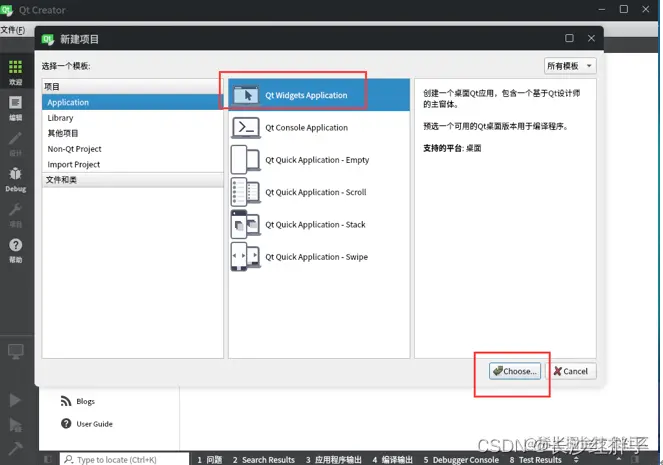The height and width of the screenshot is (465, 663).
Task: Select the 其他项目 category
Action: point(132,133)
